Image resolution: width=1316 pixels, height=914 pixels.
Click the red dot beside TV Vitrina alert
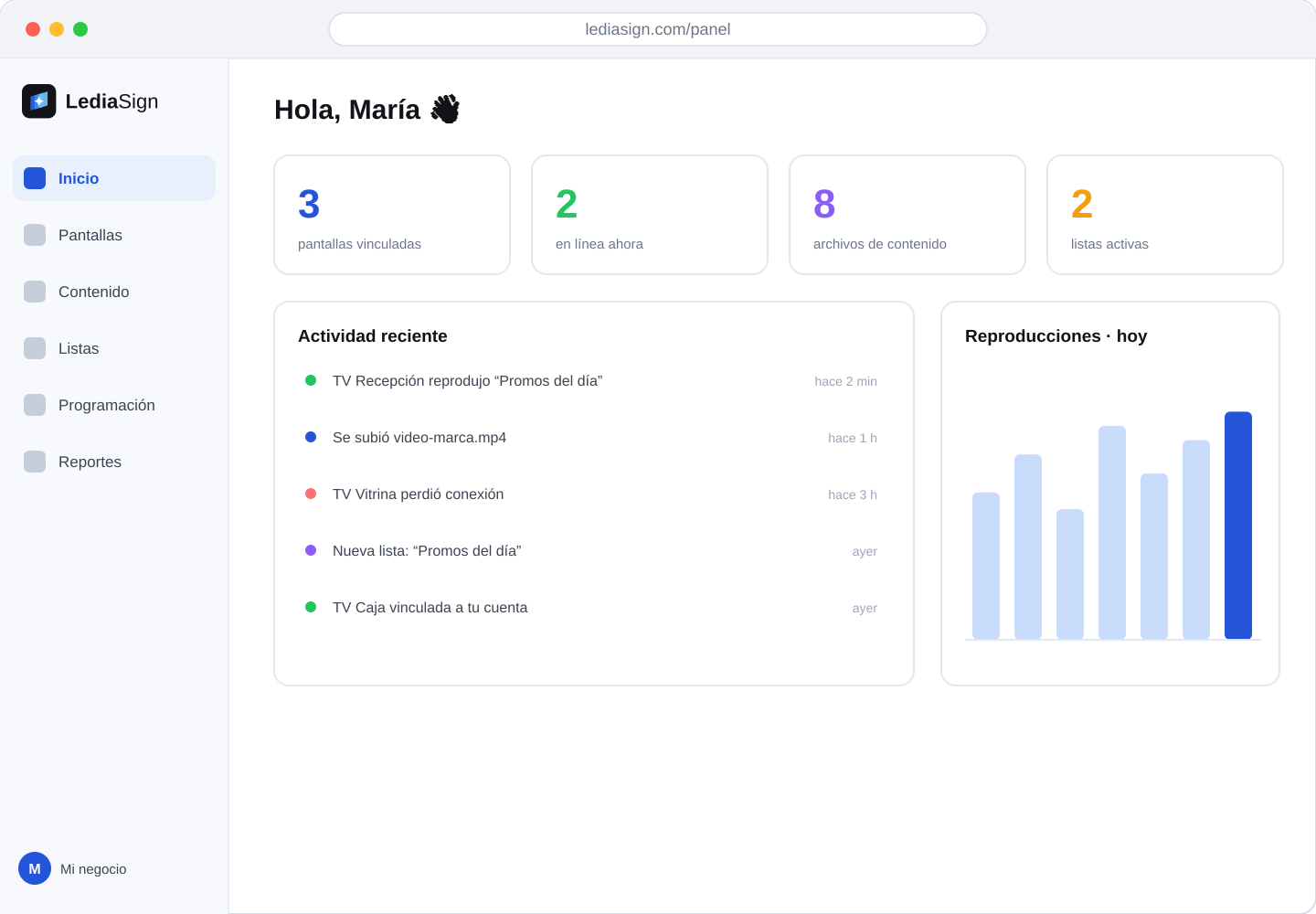(x=311, y=494)
